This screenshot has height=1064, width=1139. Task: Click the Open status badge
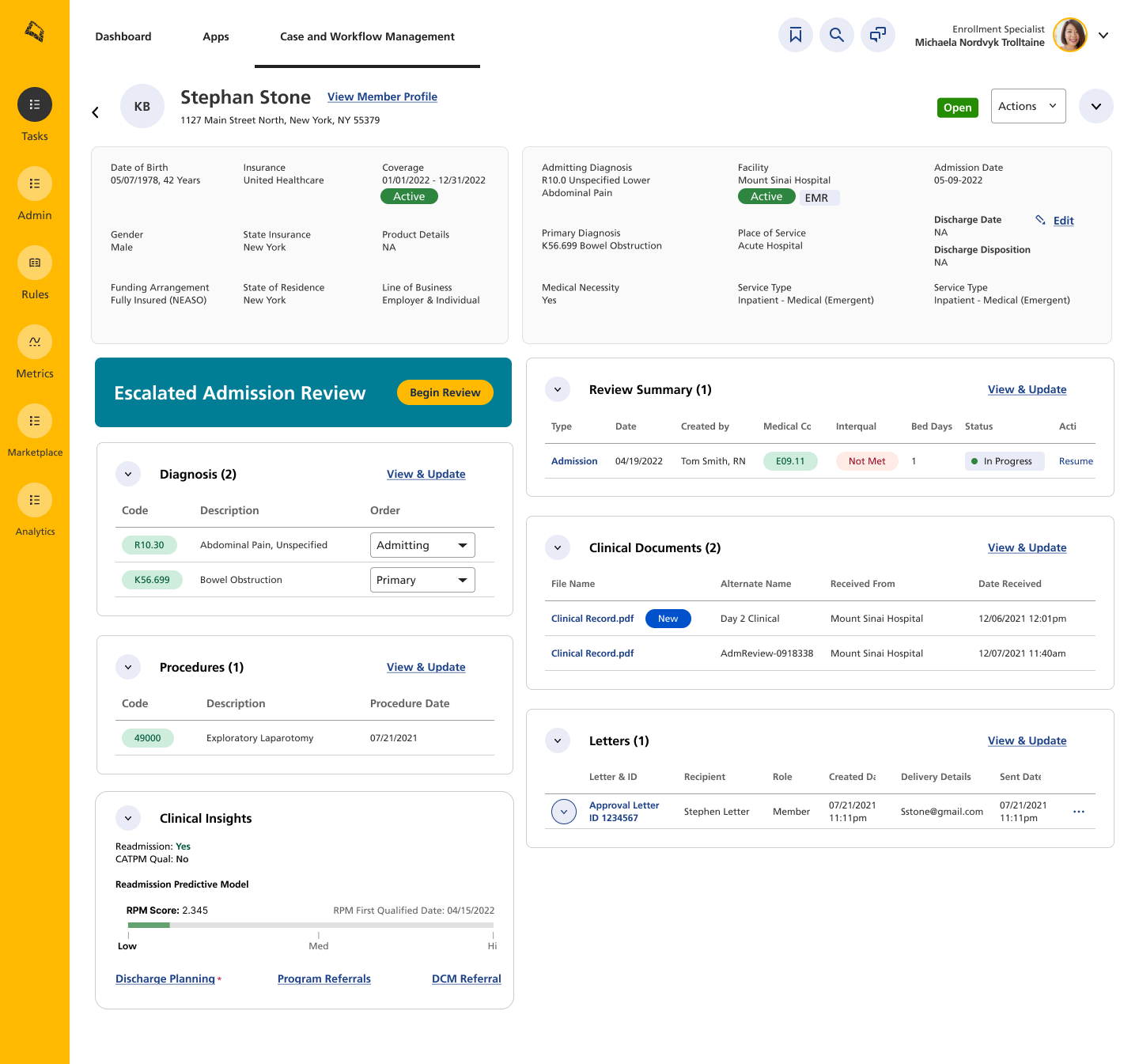[957, 108]
